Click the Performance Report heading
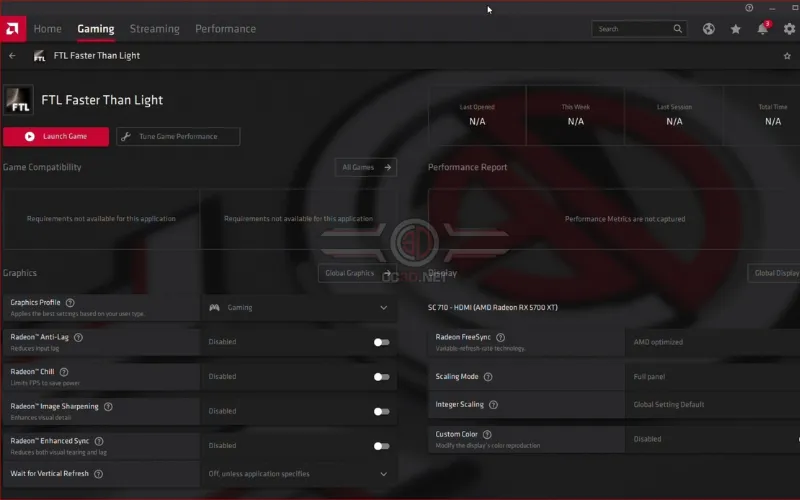Screen dimensions: 800x500 (x=467, y=167)
